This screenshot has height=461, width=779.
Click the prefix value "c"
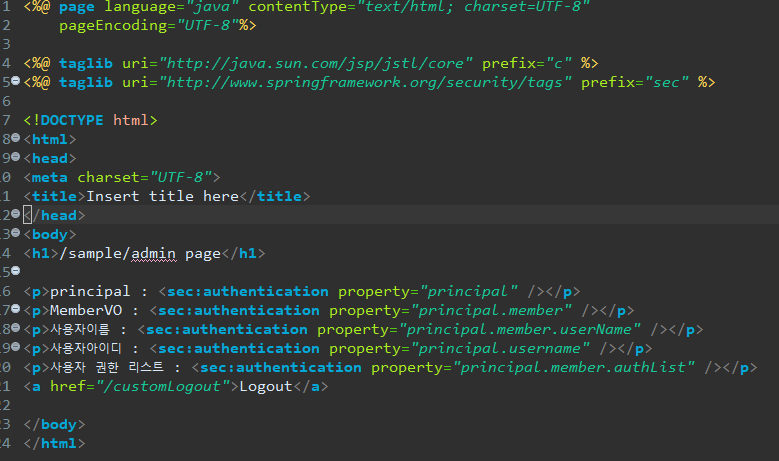[x=559, y=64]
